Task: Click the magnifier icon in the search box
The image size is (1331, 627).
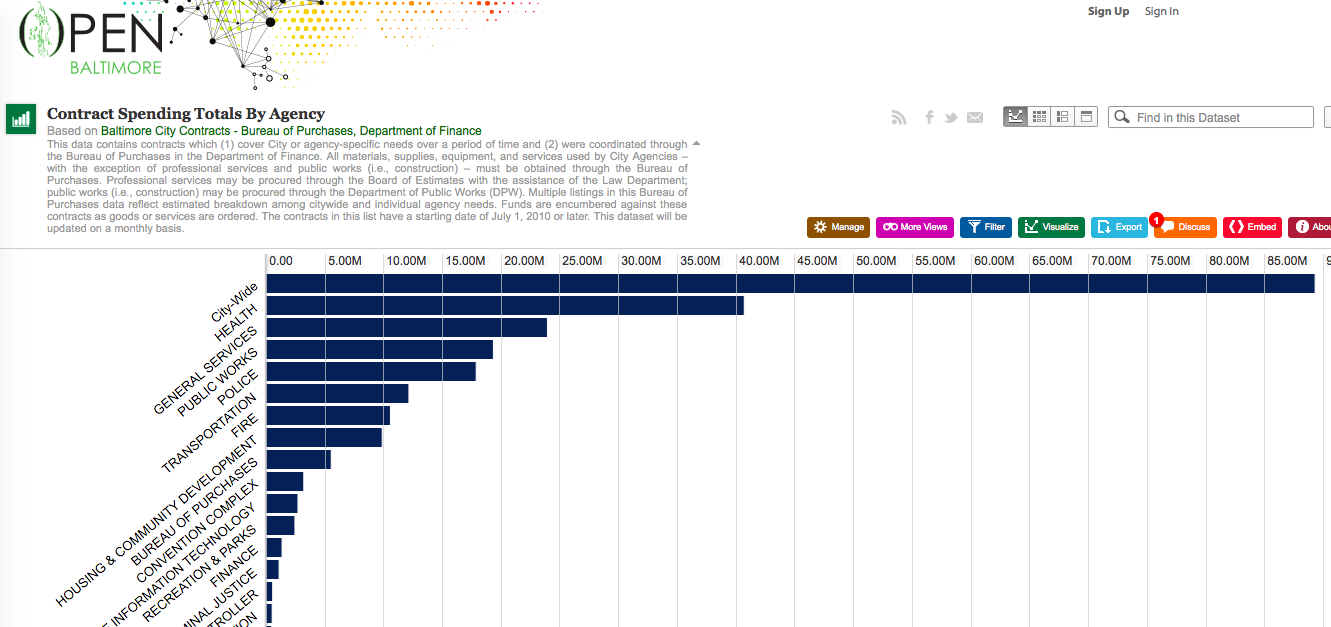Action: click(1122, 117)
